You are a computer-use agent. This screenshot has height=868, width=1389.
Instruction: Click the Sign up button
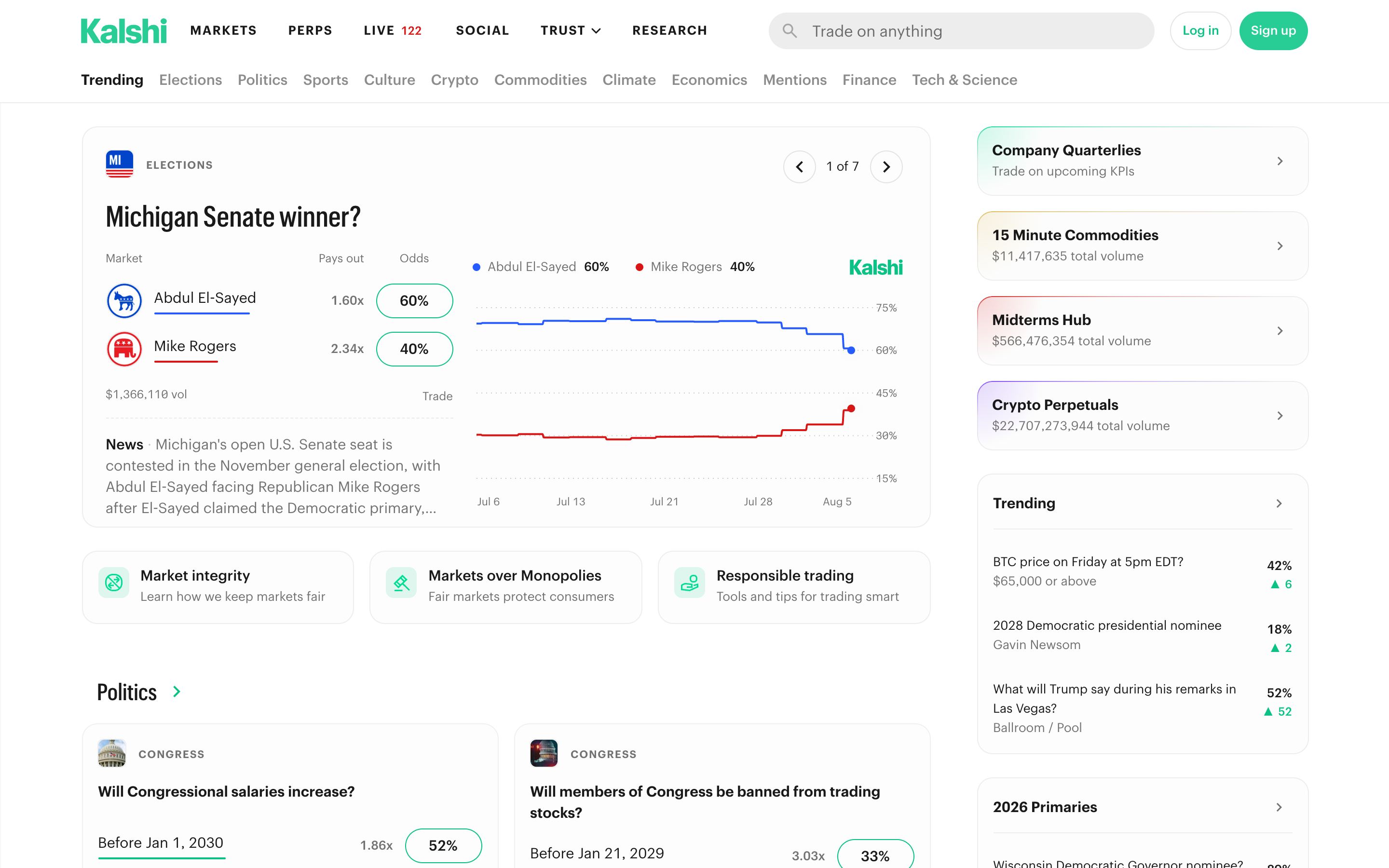1273,31
